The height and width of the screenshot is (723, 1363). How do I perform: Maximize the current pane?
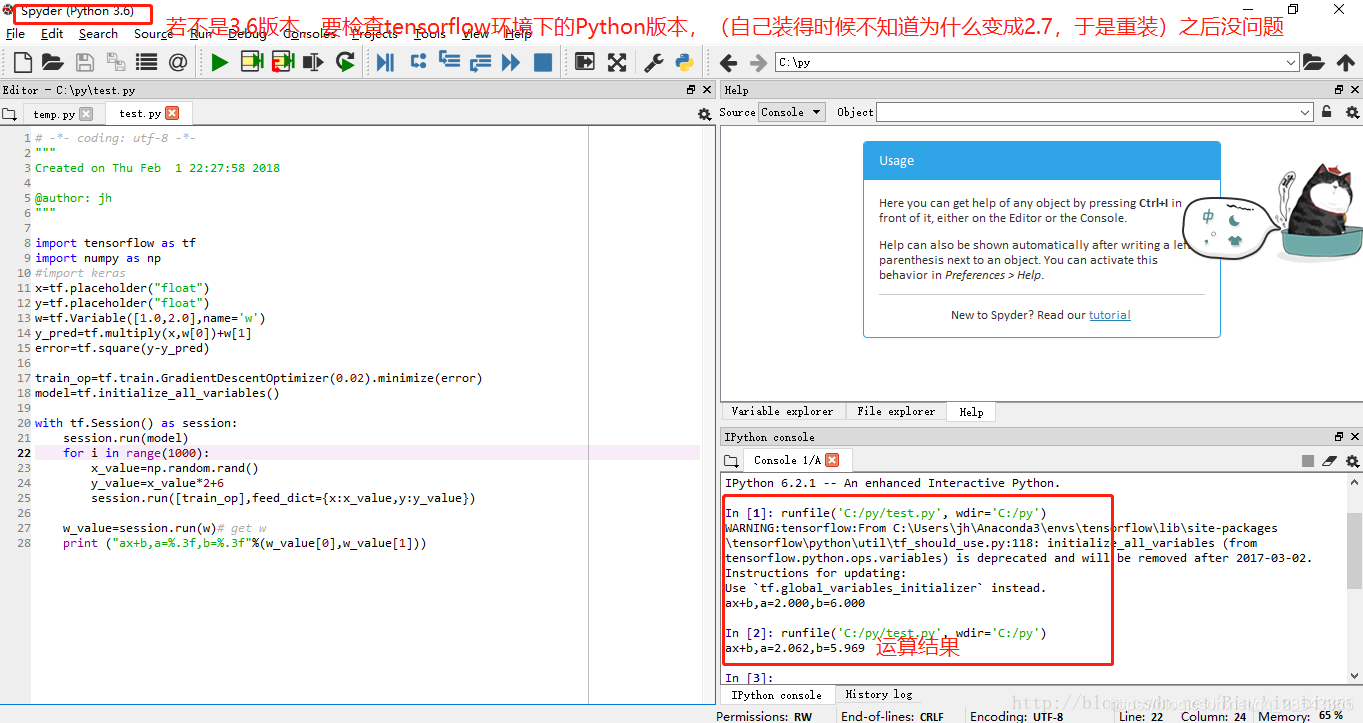(x=585, y=63)
